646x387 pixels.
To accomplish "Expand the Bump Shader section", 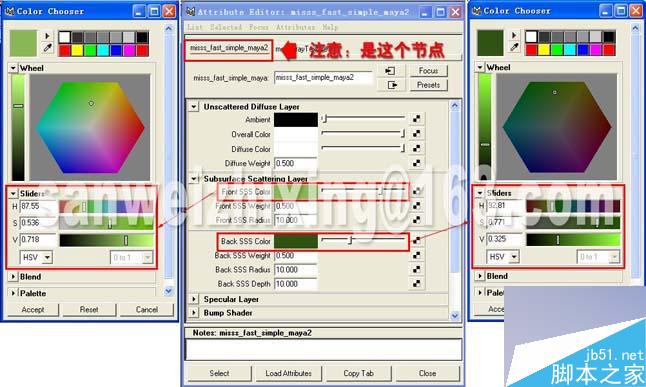I will click(x=193, y=313).
